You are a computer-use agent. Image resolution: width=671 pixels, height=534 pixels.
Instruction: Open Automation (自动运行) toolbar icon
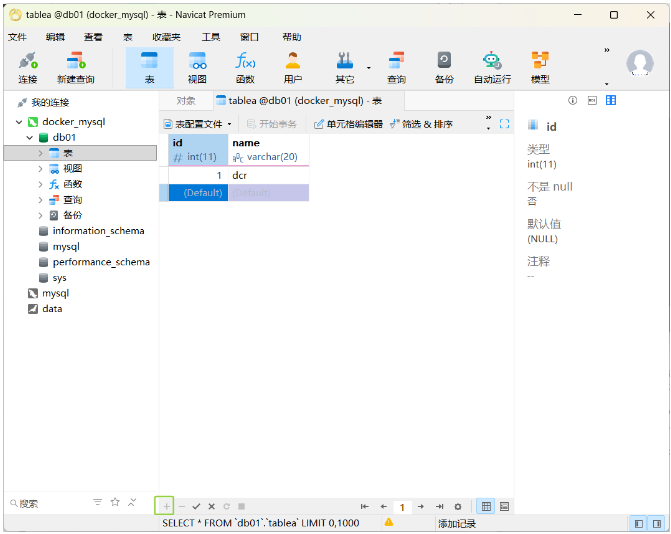(x=492, y=68)
